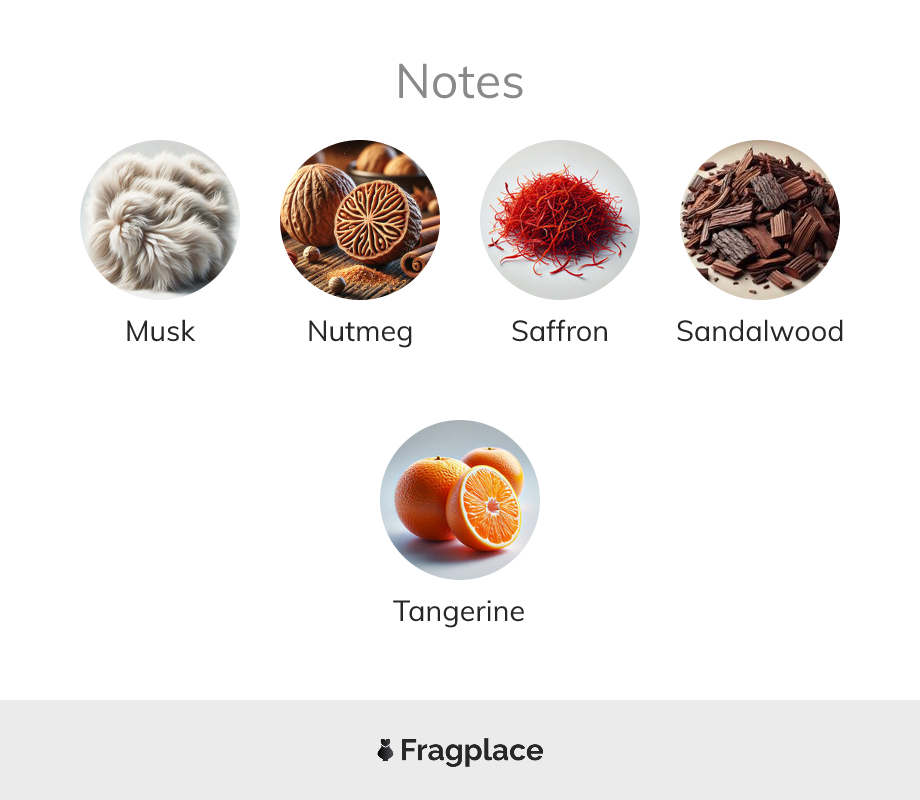Click the Nutmeg label below its image

click(x=360, y=332)
